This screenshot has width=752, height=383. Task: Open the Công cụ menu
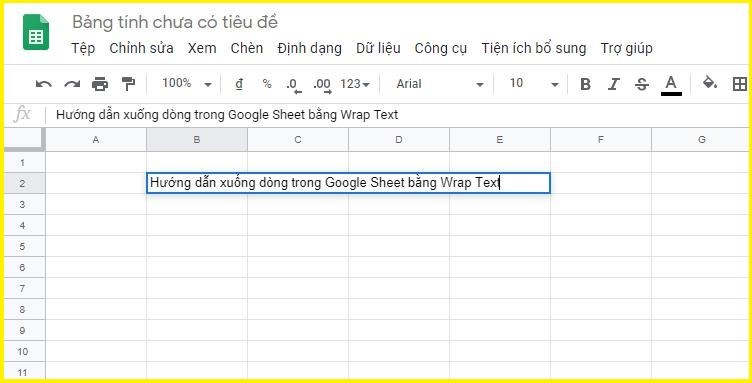(441, 48)
